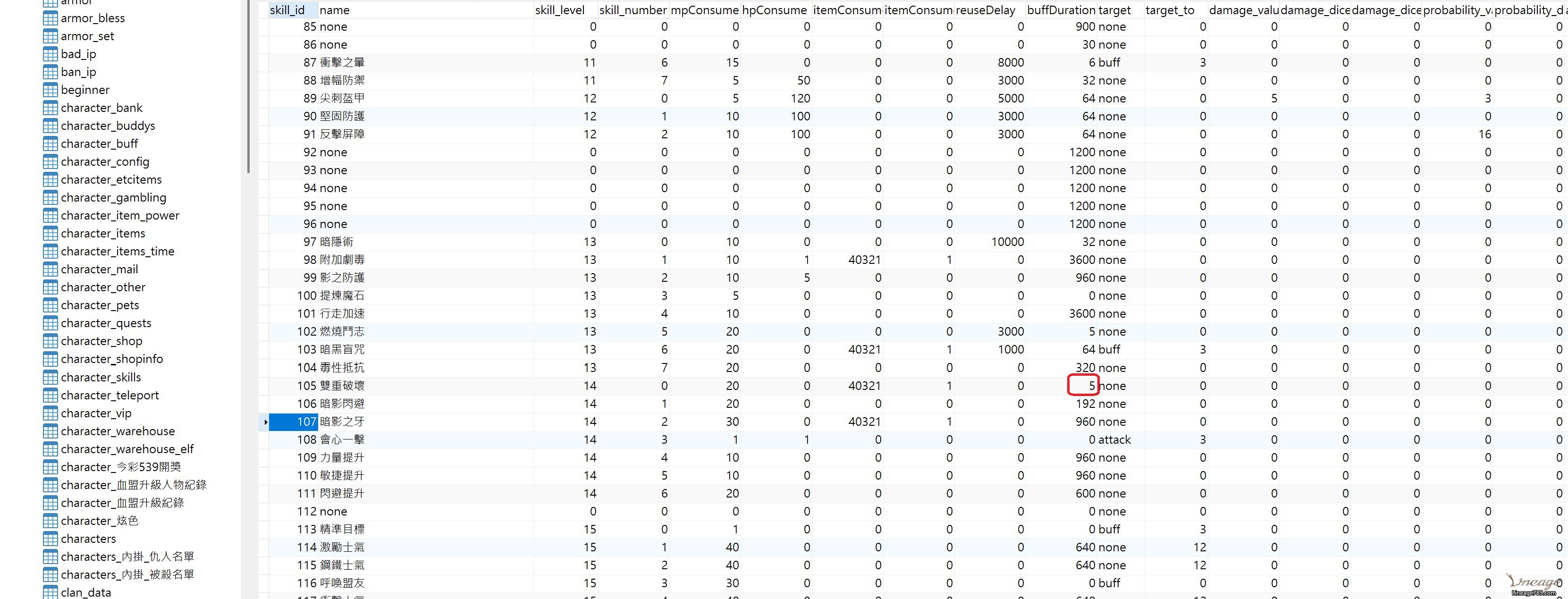The width and height of the screenshot is (1568, 599).
Task: Select the ban_ip table entry
Action: (x=78, y=72)
